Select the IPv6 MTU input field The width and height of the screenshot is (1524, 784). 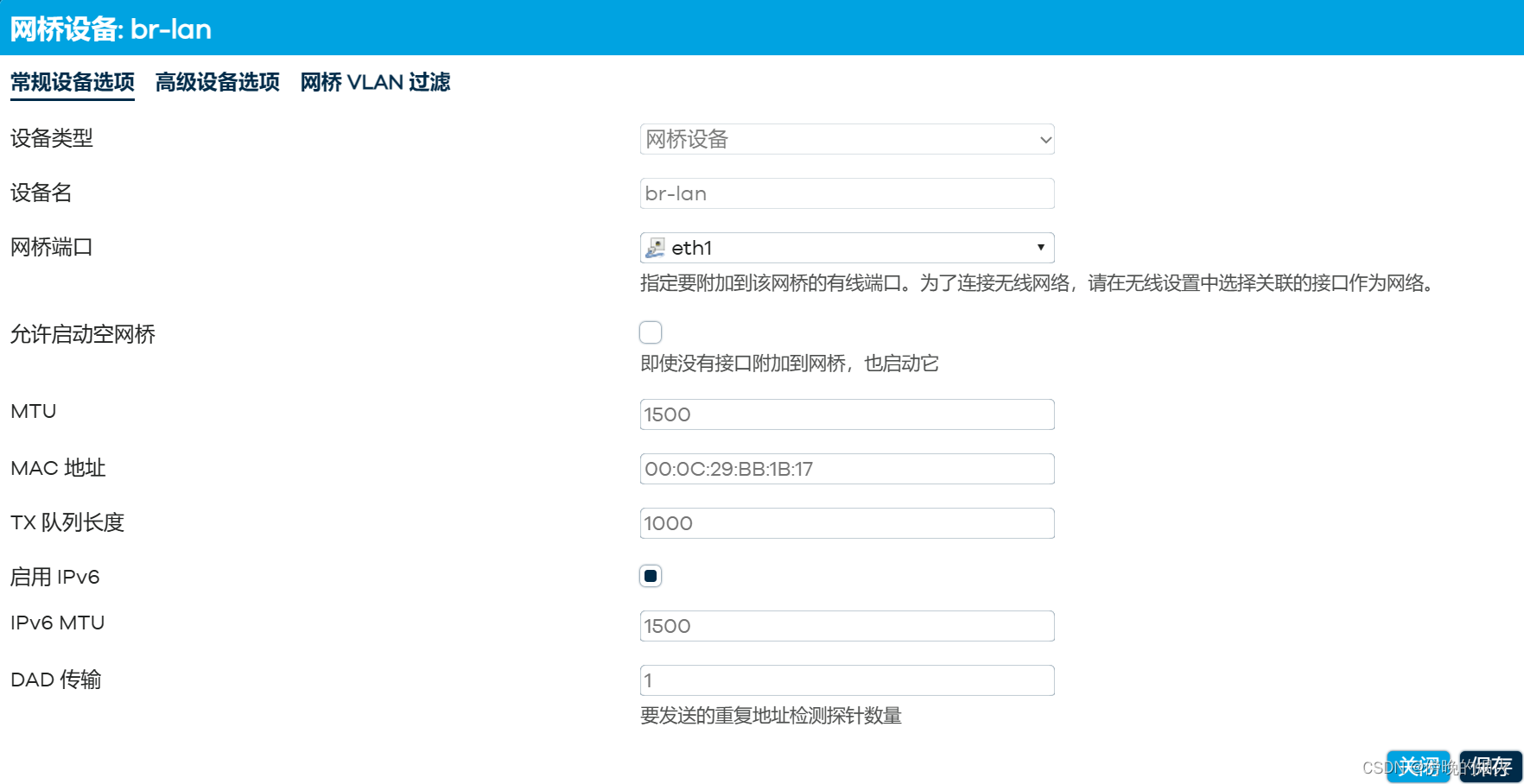(846, 625)
